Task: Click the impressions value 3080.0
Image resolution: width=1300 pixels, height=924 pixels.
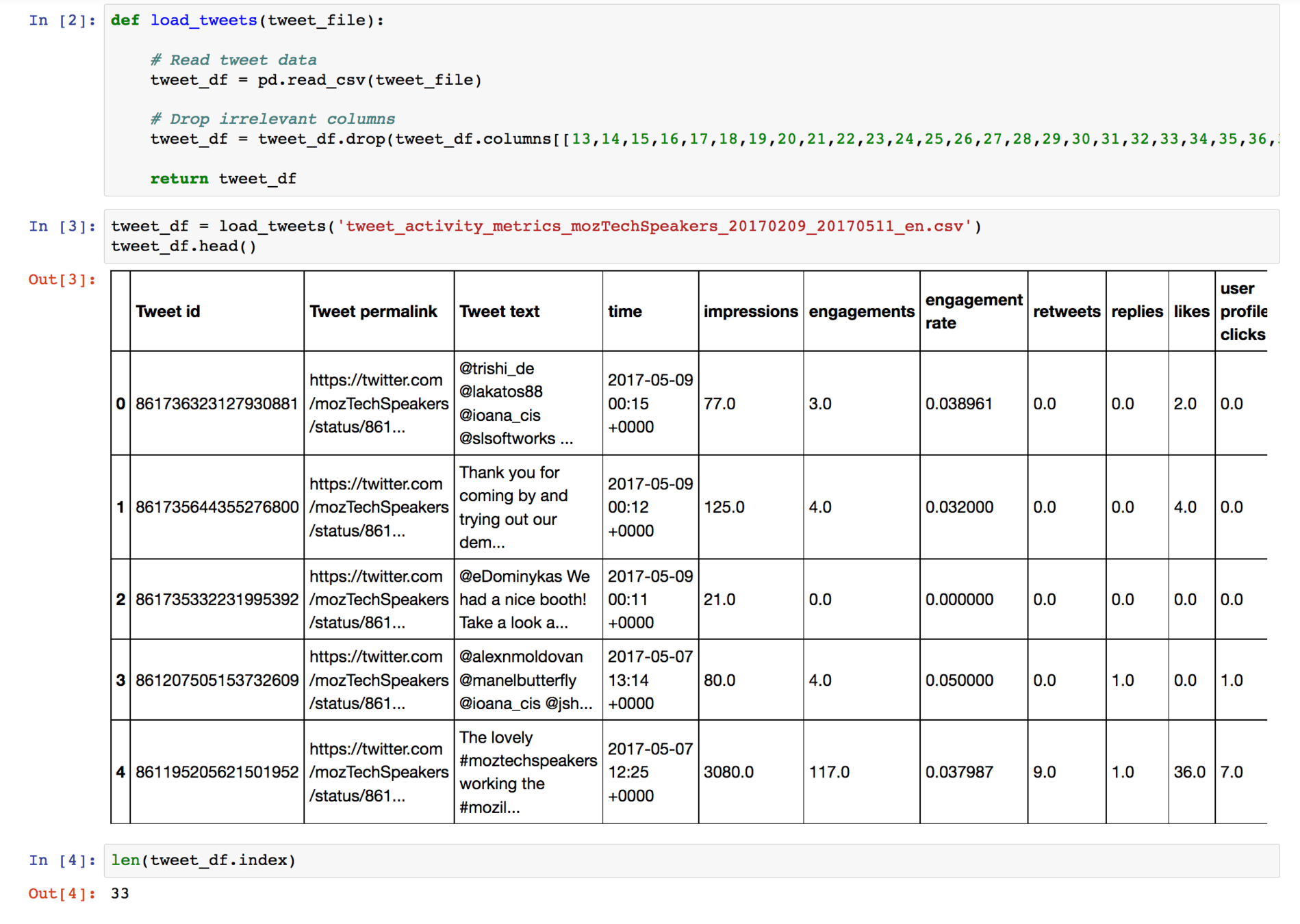Action: (x=729, y=772)
